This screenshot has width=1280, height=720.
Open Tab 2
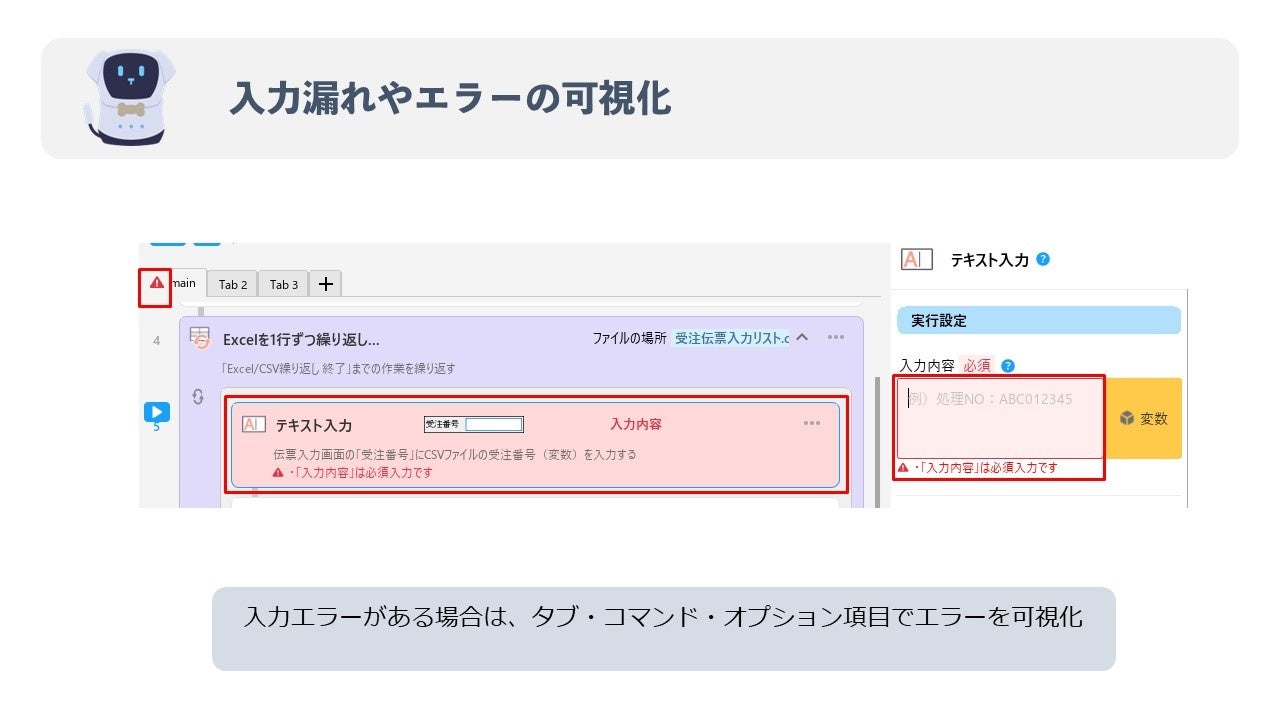coord(233,284)
